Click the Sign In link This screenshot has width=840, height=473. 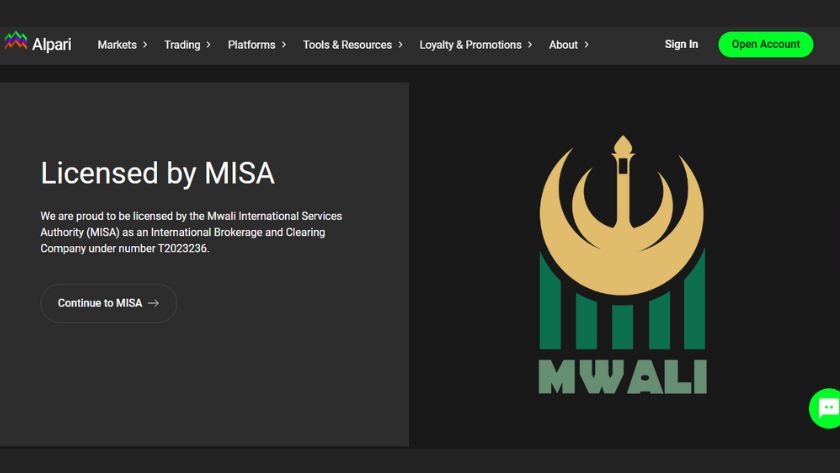[x=681, y=44]
